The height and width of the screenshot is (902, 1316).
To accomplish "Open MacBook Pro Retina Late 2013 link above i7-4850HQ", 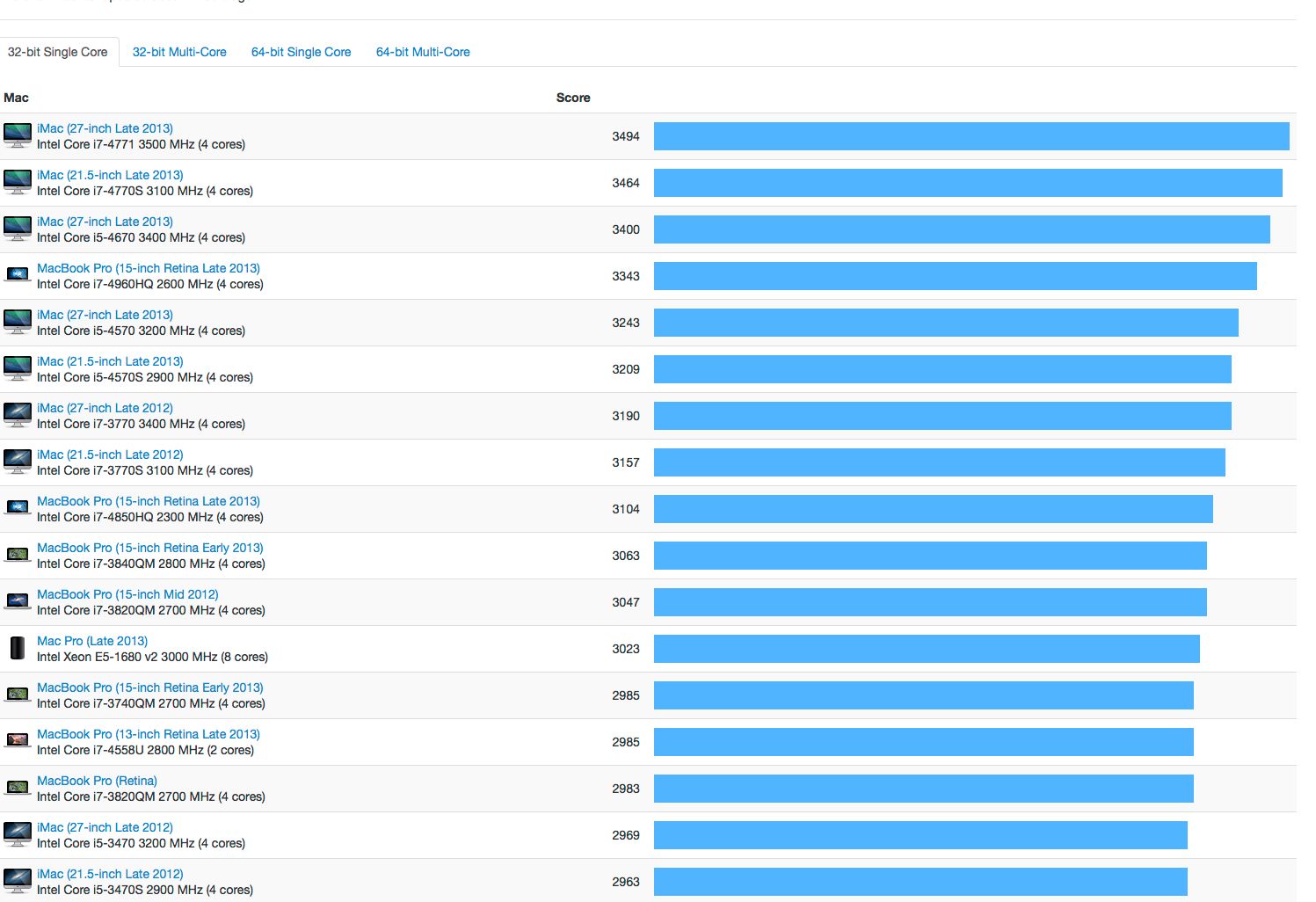I will click(149, 501).
